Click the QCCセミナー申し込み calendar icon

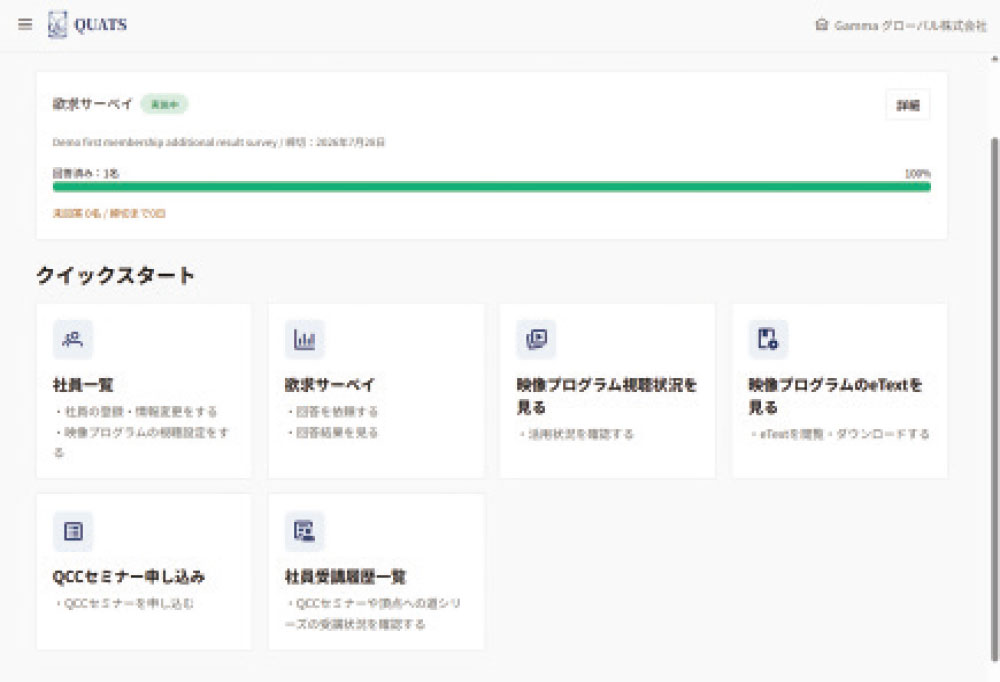tap(73, 531)
